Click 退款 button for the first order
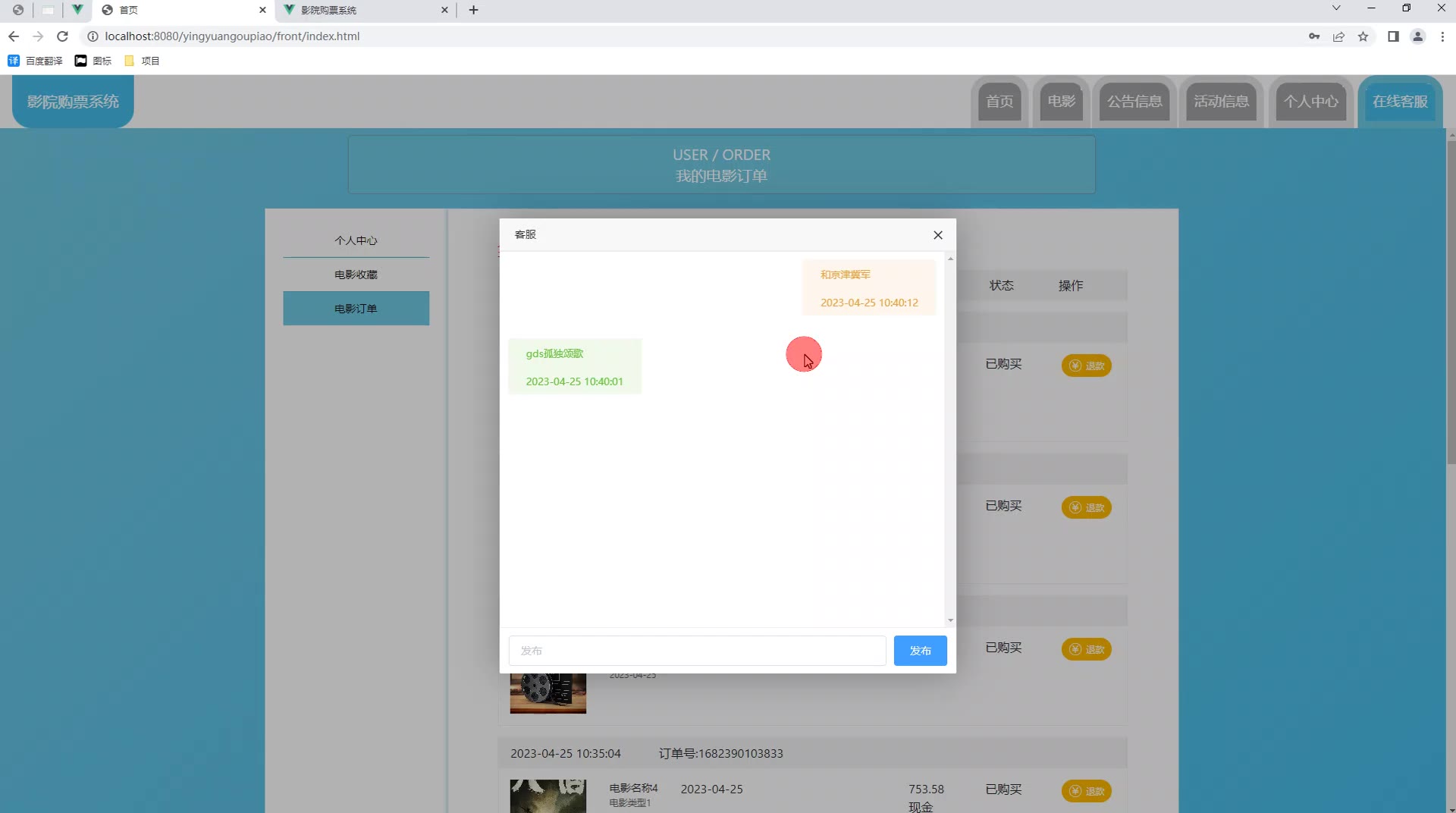The height and width of the screenshot is (813, 1456). tap(1087, 366)
